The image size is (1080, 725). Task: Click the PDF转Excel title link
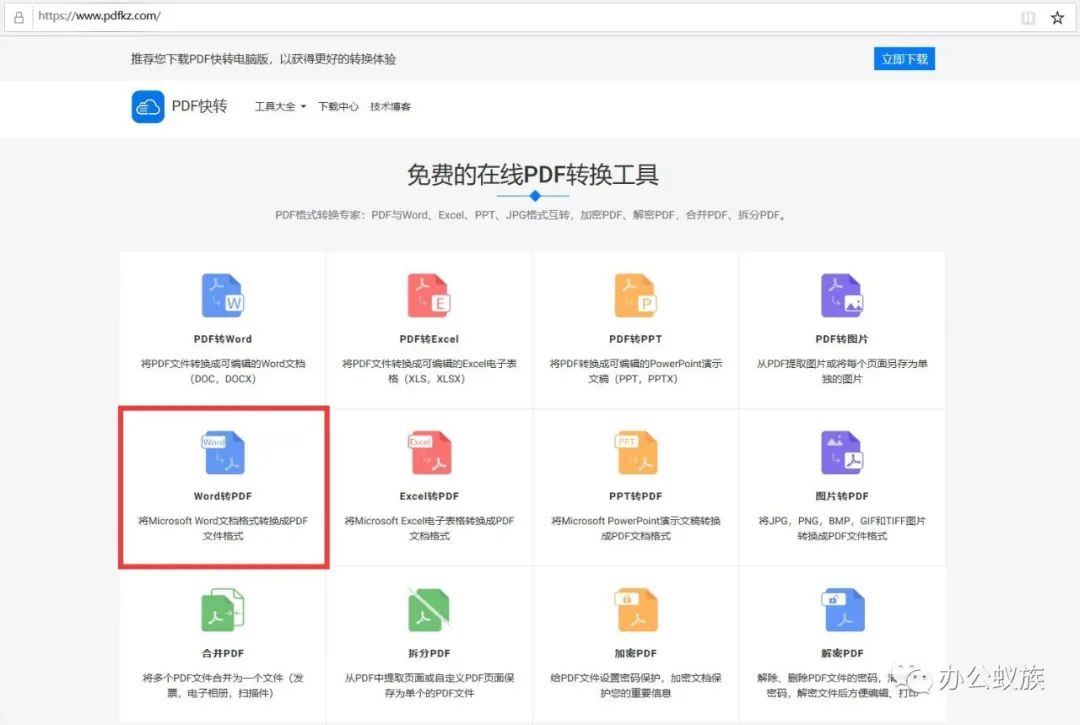429,339
